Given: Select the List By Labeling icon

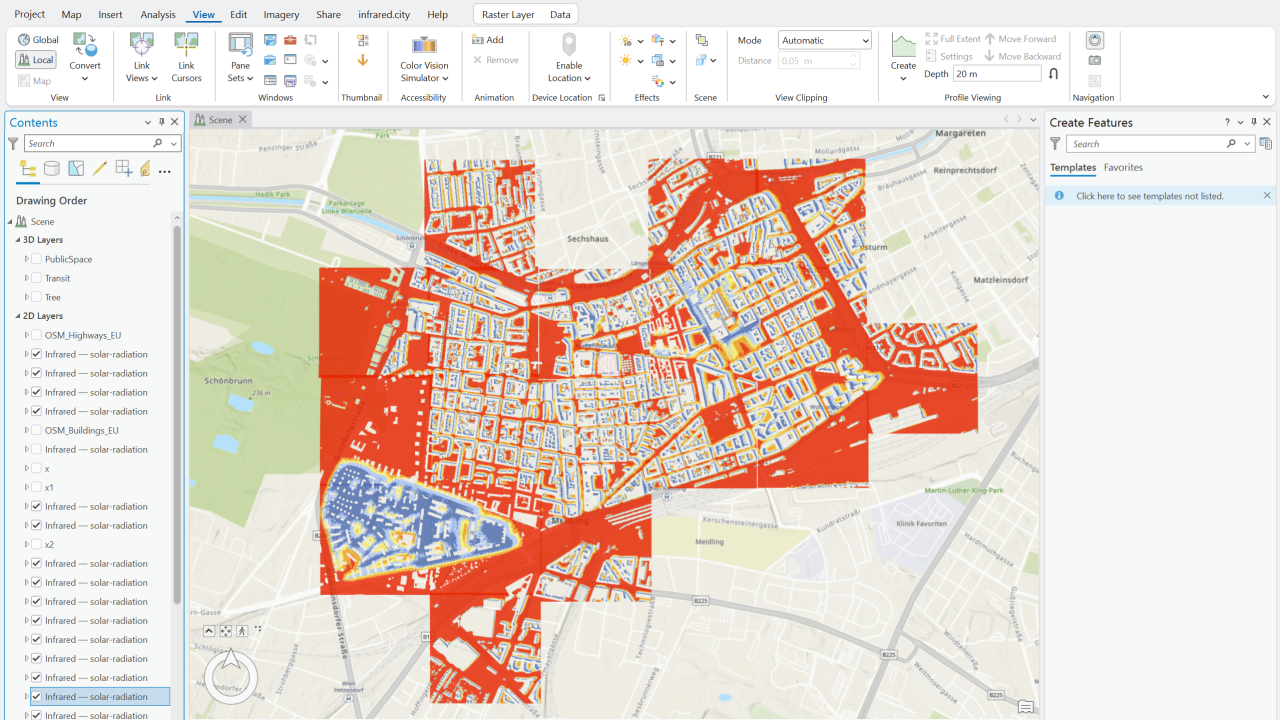Looking at the screenshot, I should coord(145,169).
